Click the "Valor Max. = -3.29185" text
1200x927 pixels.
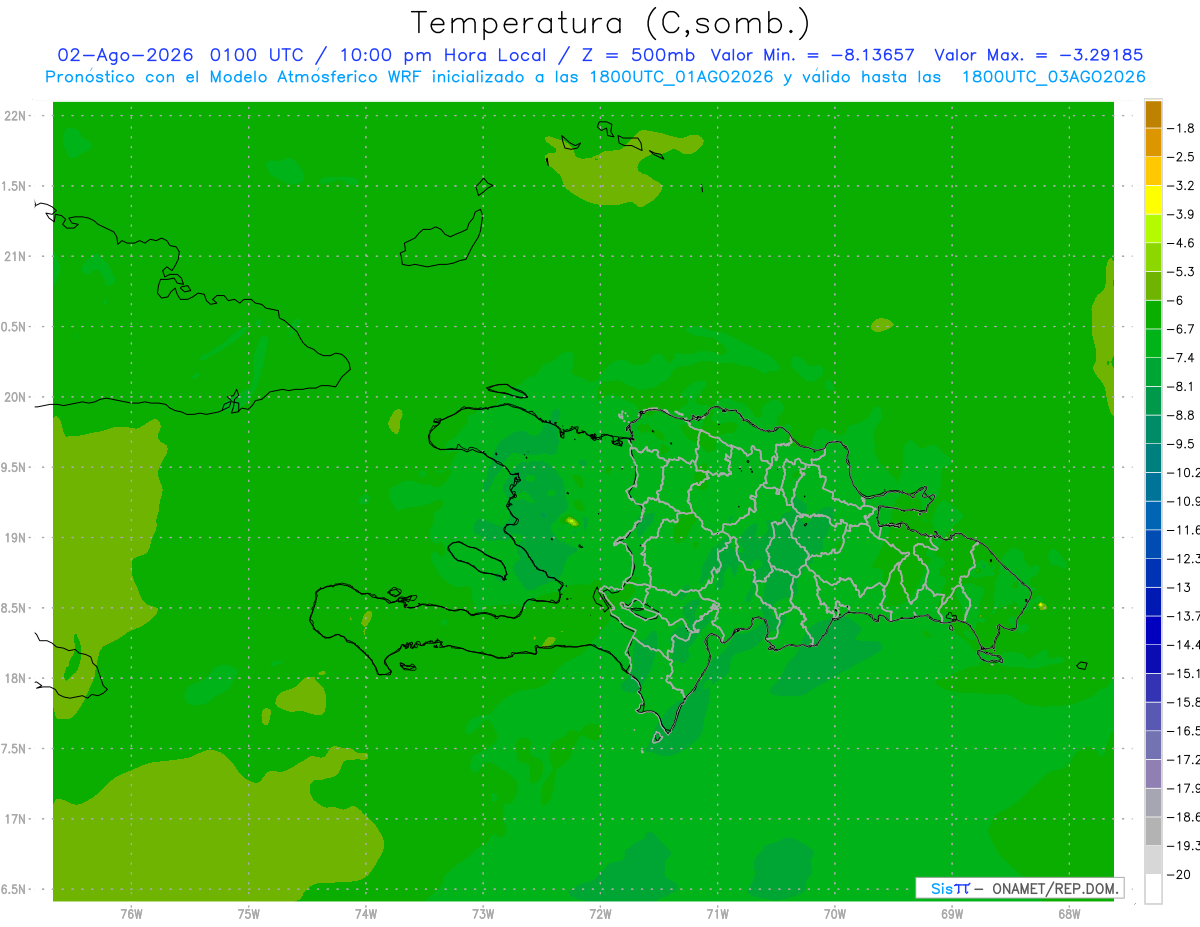1038,55
